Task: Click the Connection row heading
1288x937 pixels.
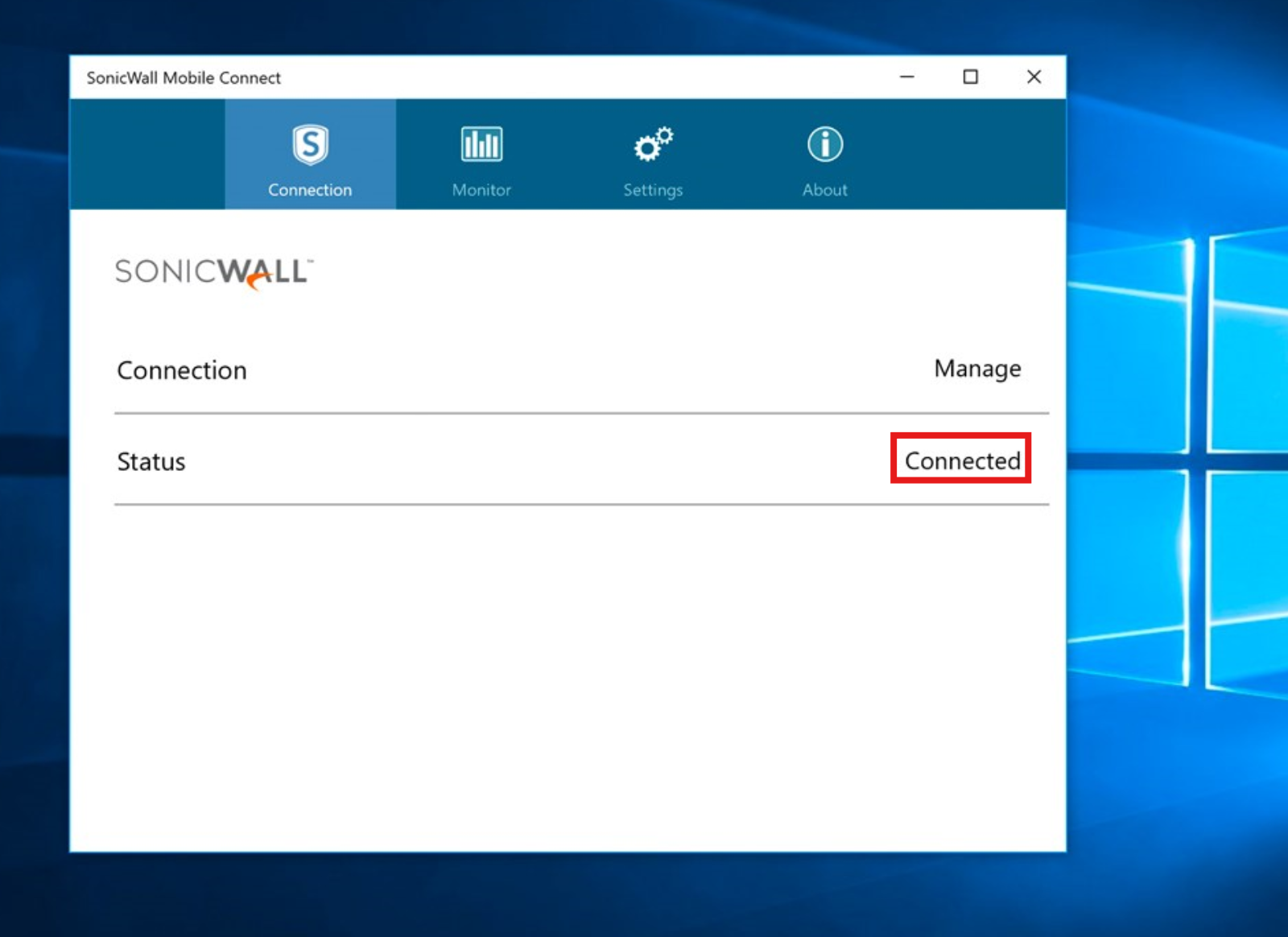Action: [182, 370]
